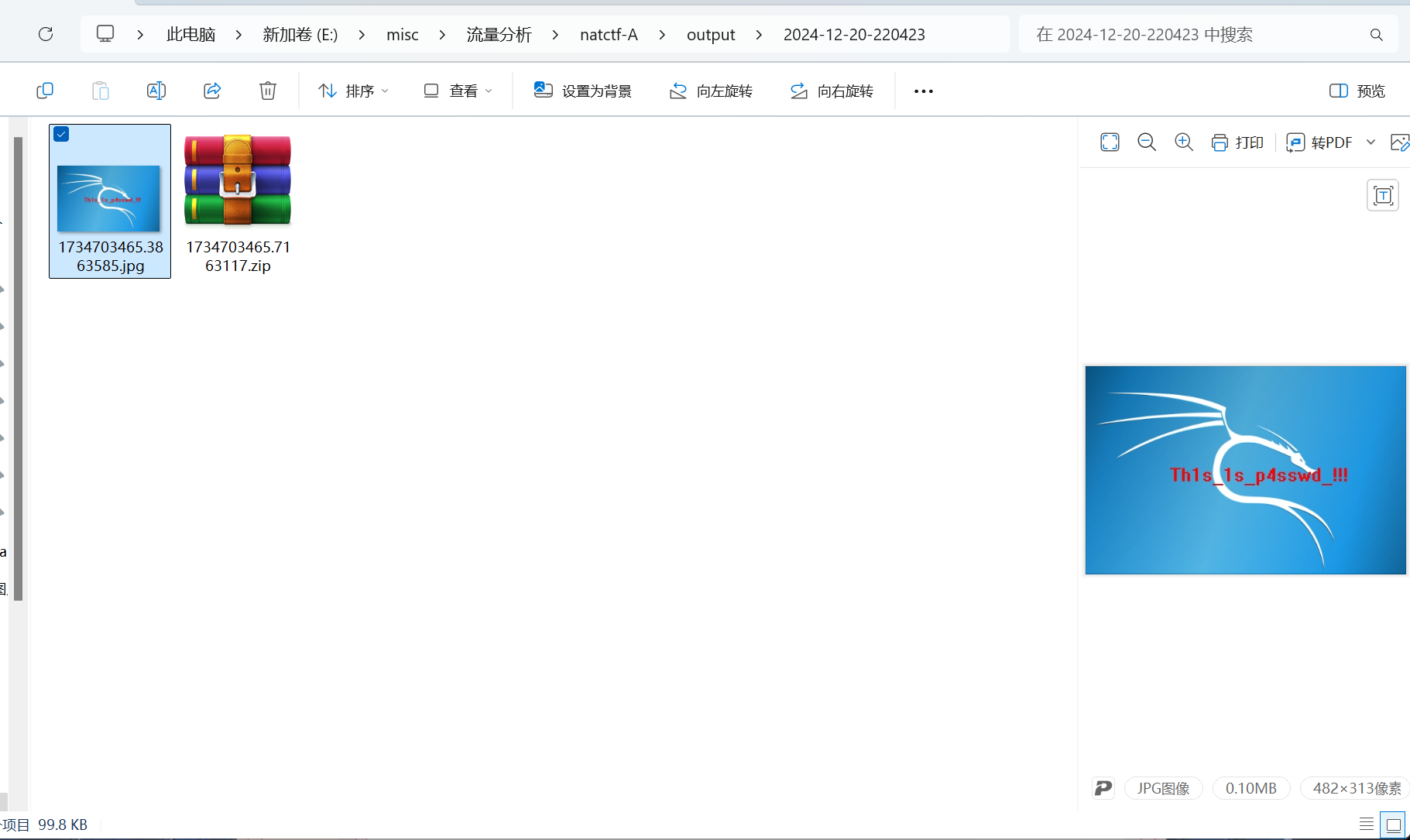Select the 1734703465.7163117.zip file

[238, 201]
